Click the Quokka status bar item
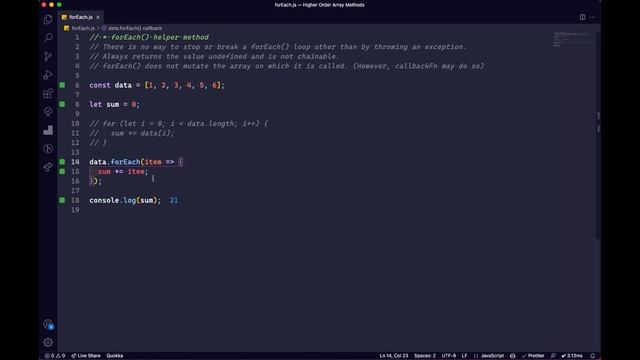Image resolution: width=640 pixels, height=360 pixels. (x=115, y=356)
